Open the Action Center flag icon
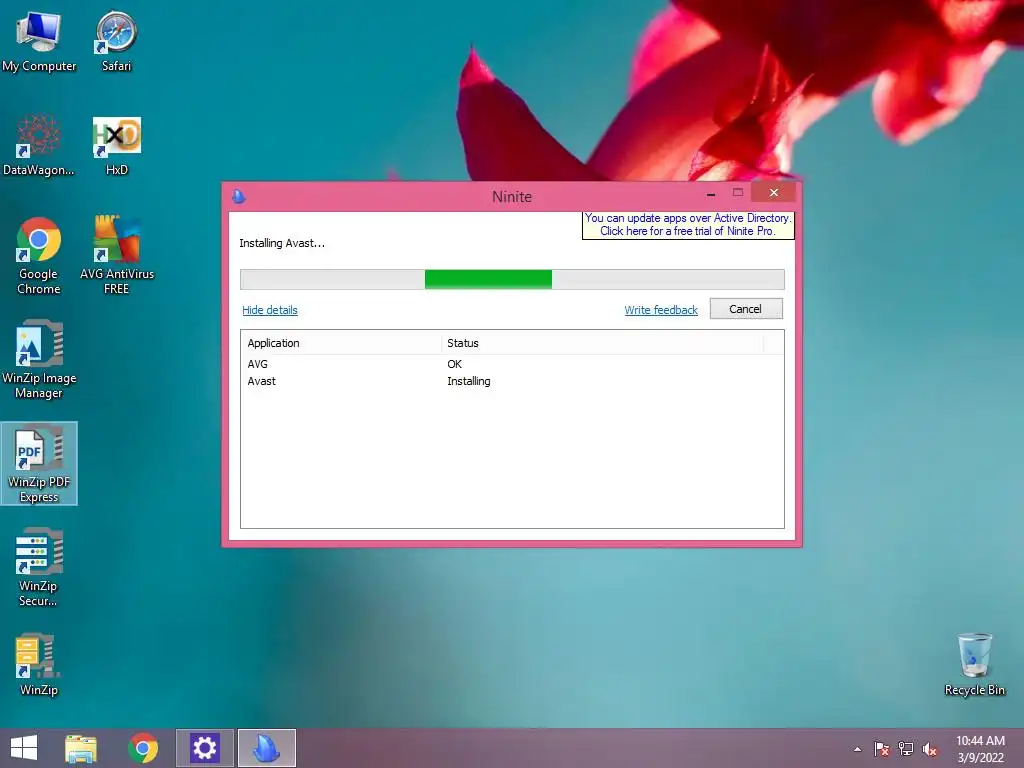Image resolution: width=1024 pixels, height=768 pixels. click(882, 749)
